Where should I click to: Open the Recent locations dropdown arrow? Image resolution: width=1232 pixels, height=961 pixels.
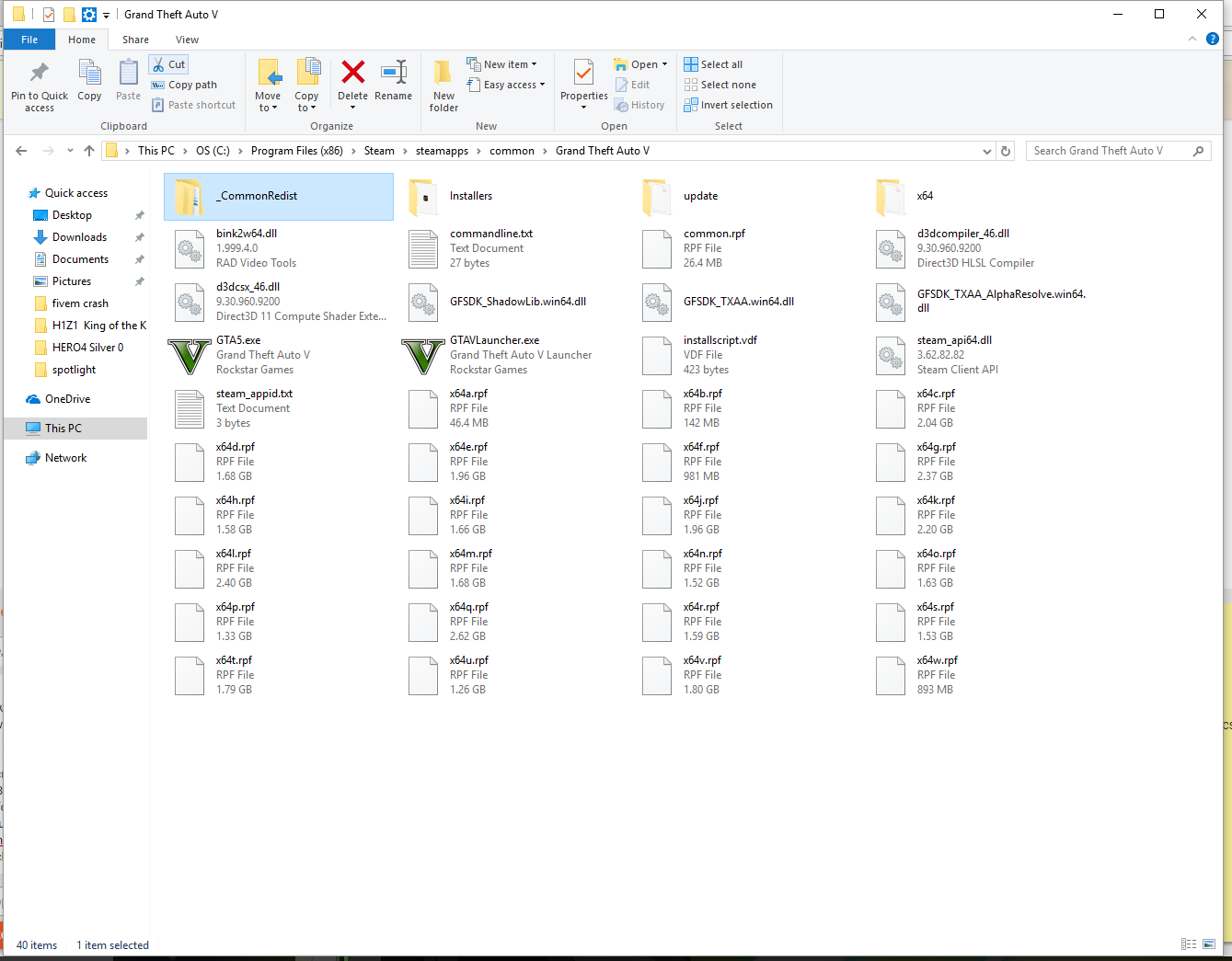pyautogui.click(x=70, y=151)
